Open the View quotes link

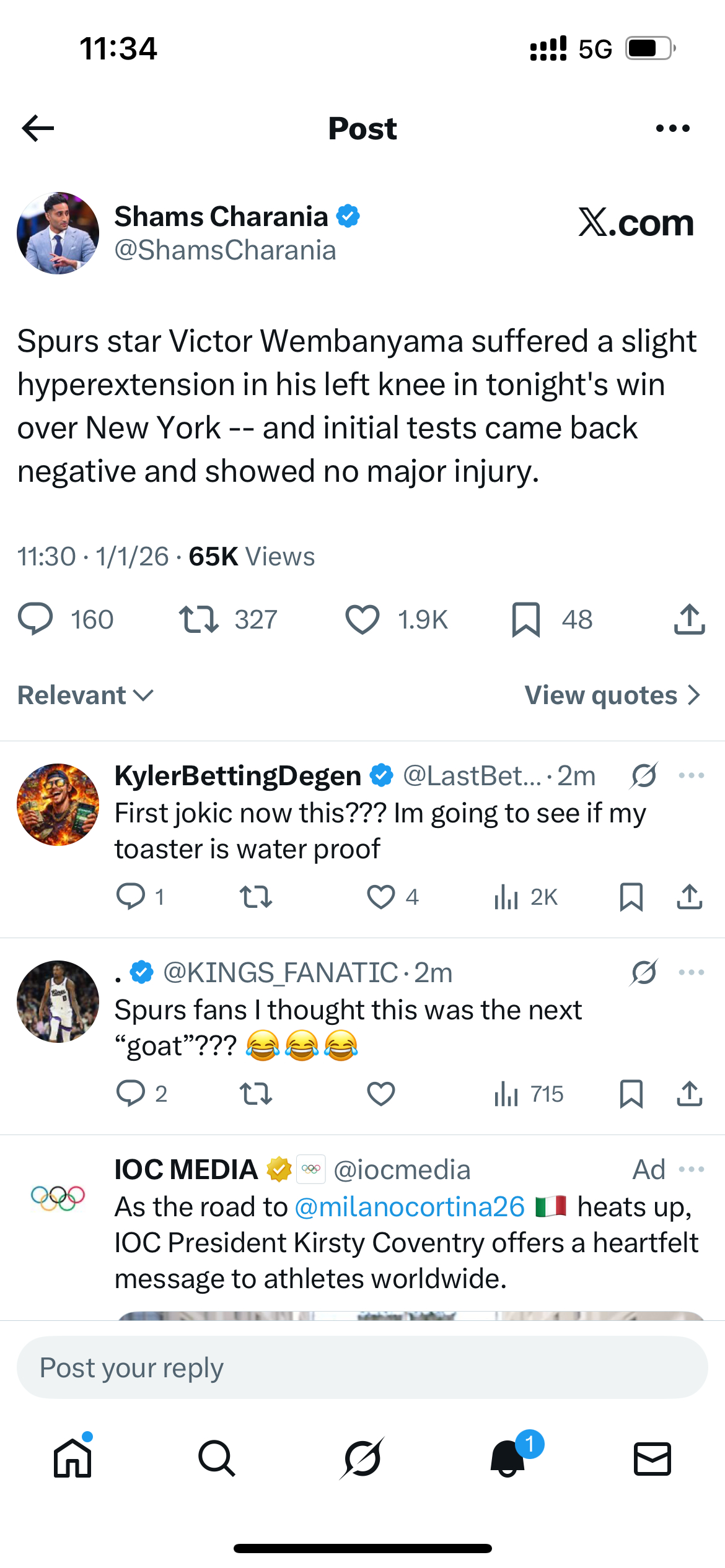click(612, 695)
